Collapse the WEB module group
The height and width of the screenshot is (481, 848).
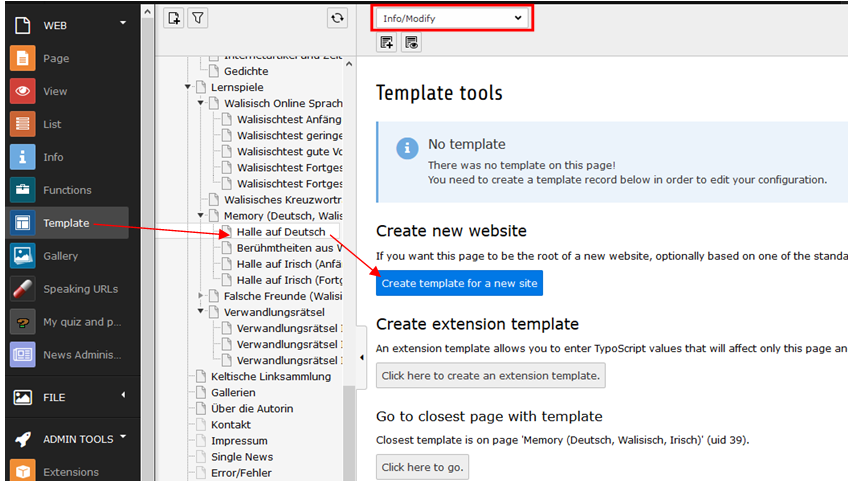pos(122,23)
